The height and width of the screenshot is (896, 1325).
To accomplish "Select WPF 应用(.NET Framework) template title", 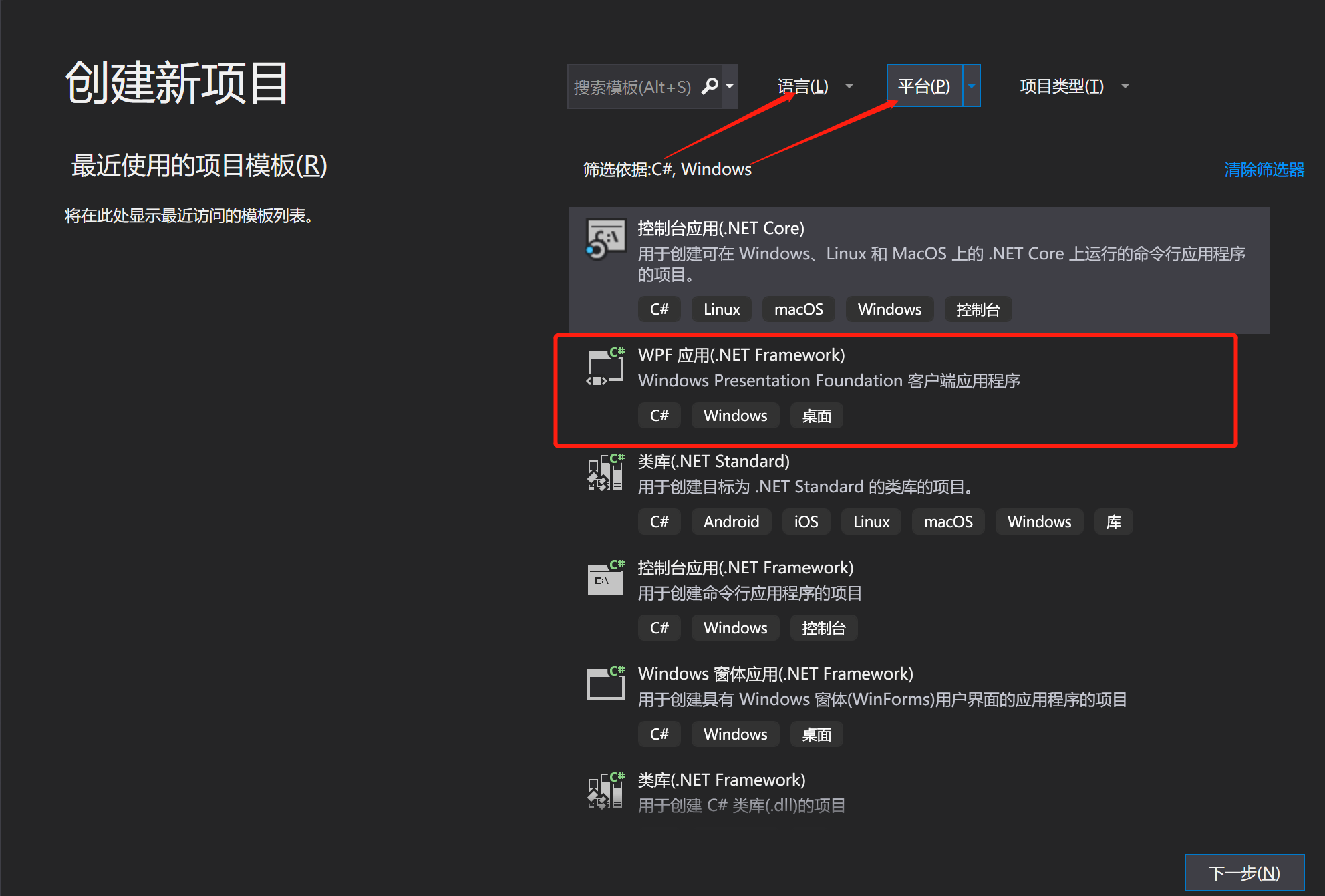I will click(741, 355).
